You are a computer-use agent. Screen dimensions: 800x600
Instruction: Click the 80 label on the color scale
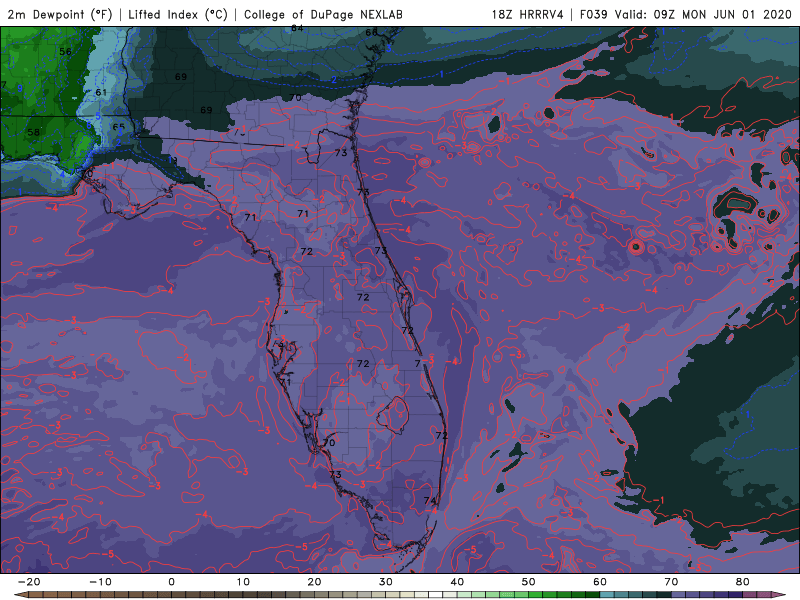click(x=743, y=582)
